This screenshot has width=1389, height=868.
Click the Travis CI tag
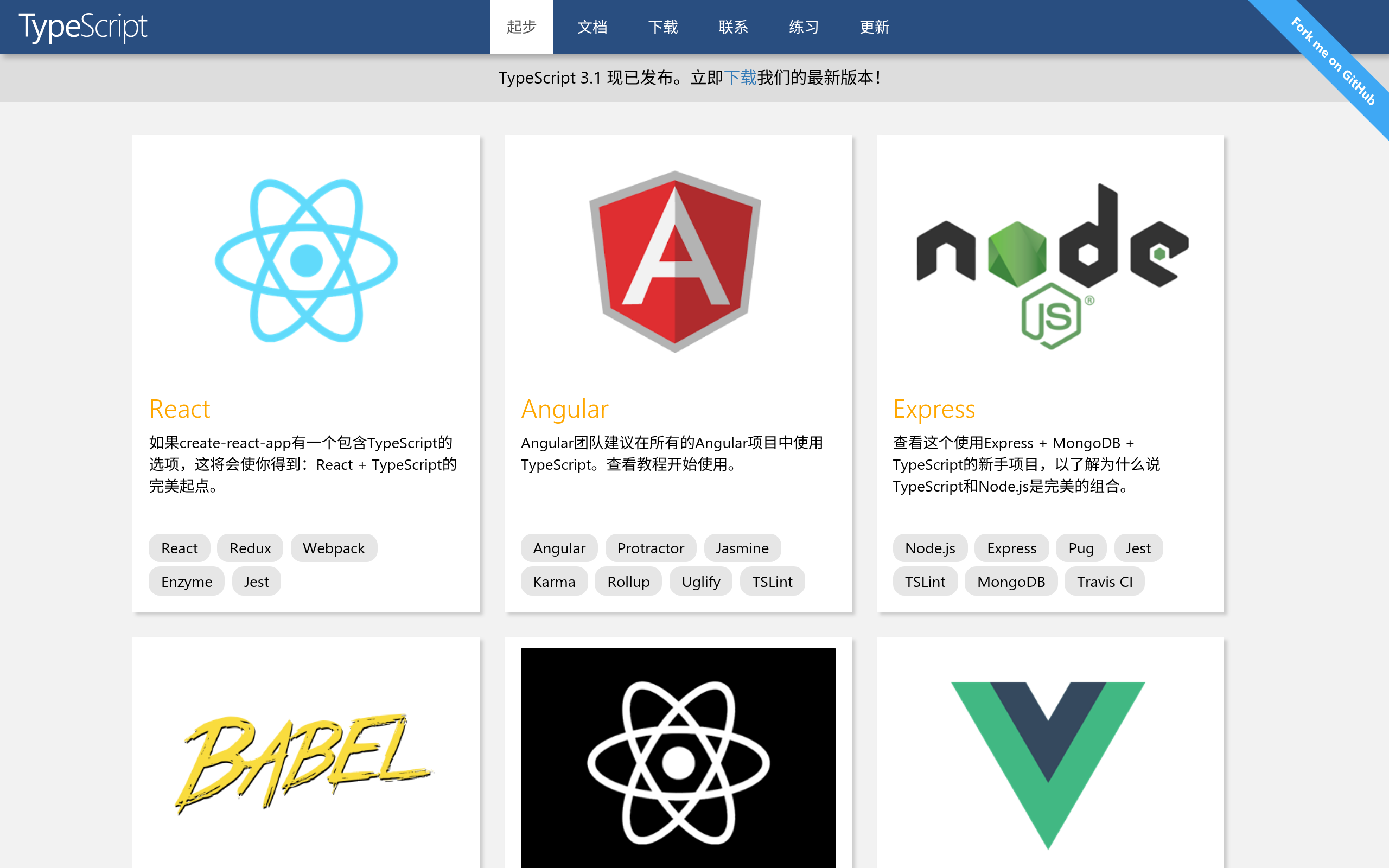pos(1104,582)
